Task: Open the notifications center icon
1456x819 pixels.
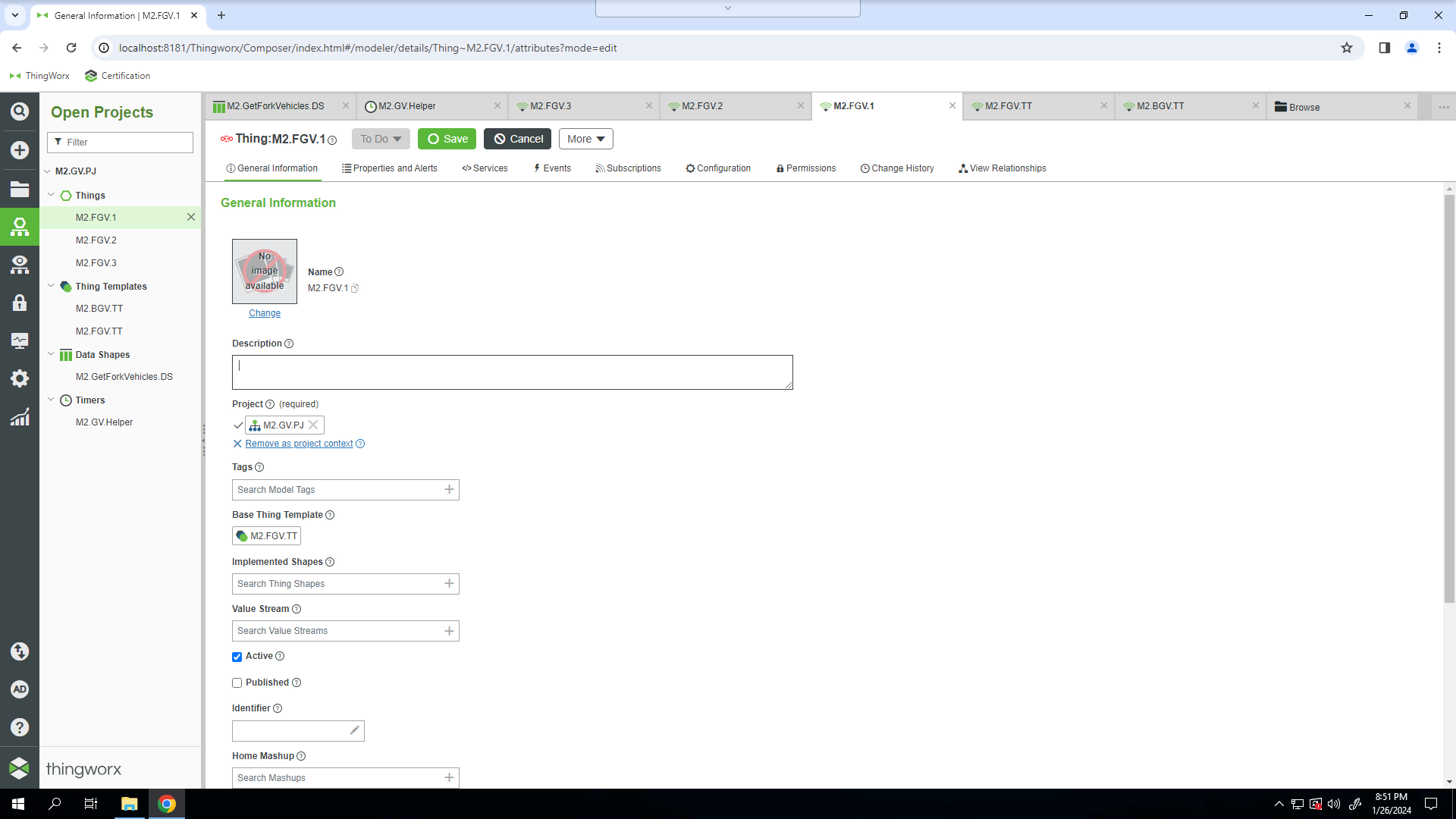Action: [x=1431, y=804]
